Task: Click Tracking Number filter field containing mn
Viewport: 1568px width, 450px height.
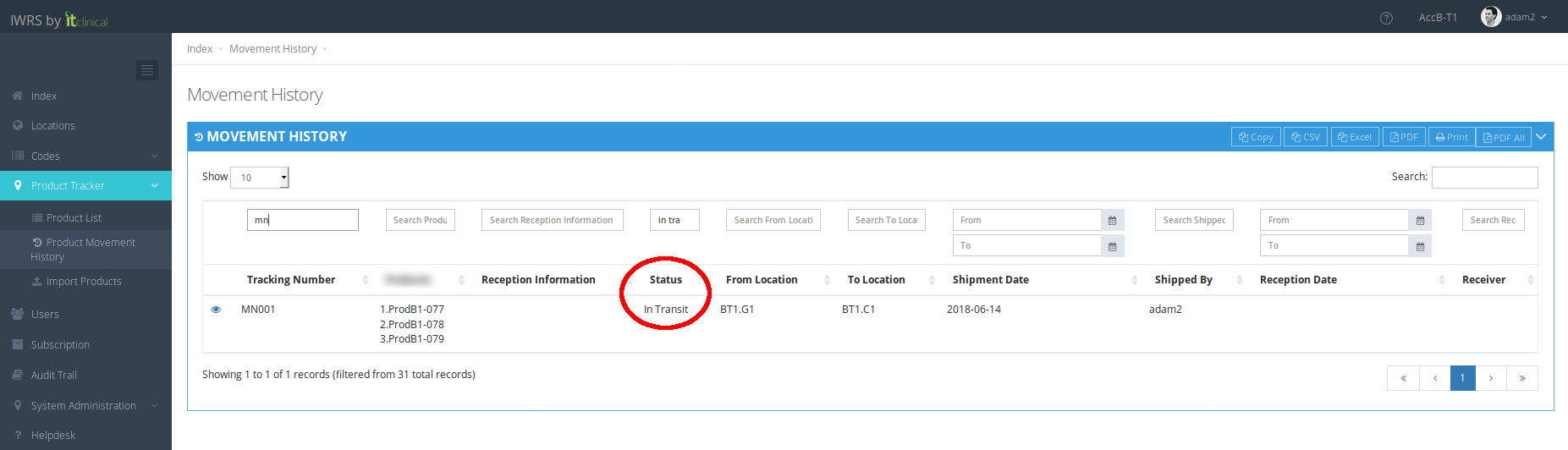Action: coord(303,220)
